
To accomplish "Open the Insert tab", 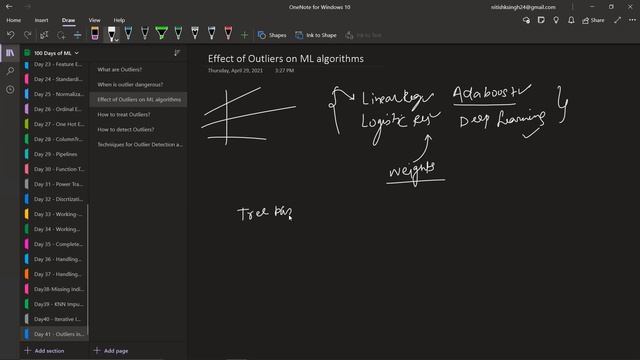I will pos(41,20).
